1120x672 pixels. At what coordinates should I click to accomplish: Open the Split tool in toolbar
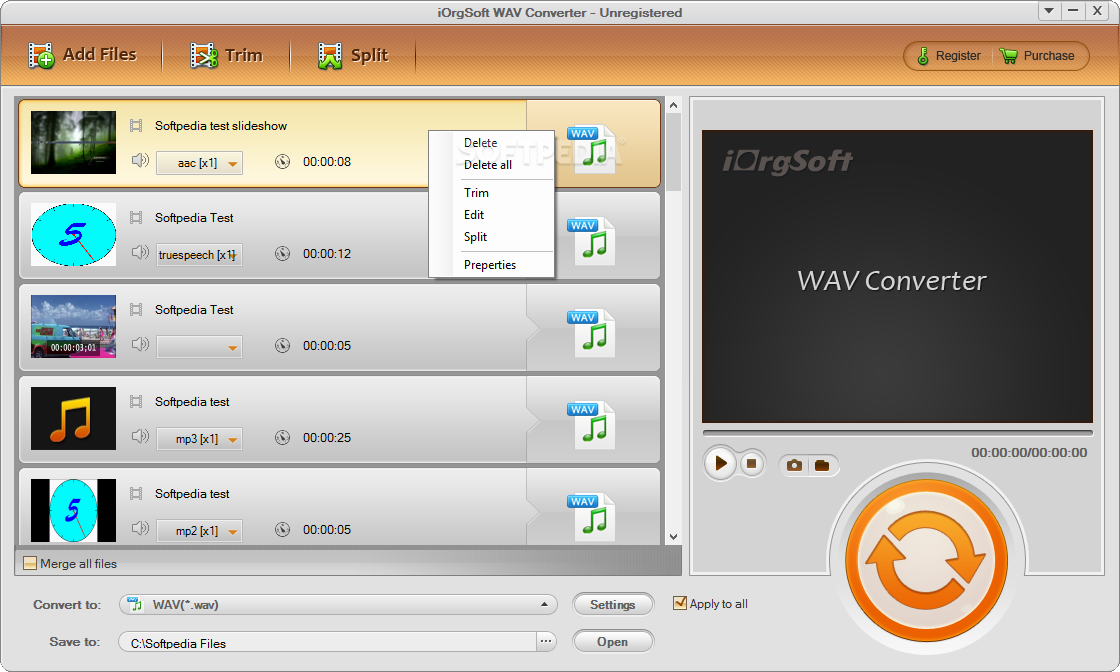(x=353, y=55)
